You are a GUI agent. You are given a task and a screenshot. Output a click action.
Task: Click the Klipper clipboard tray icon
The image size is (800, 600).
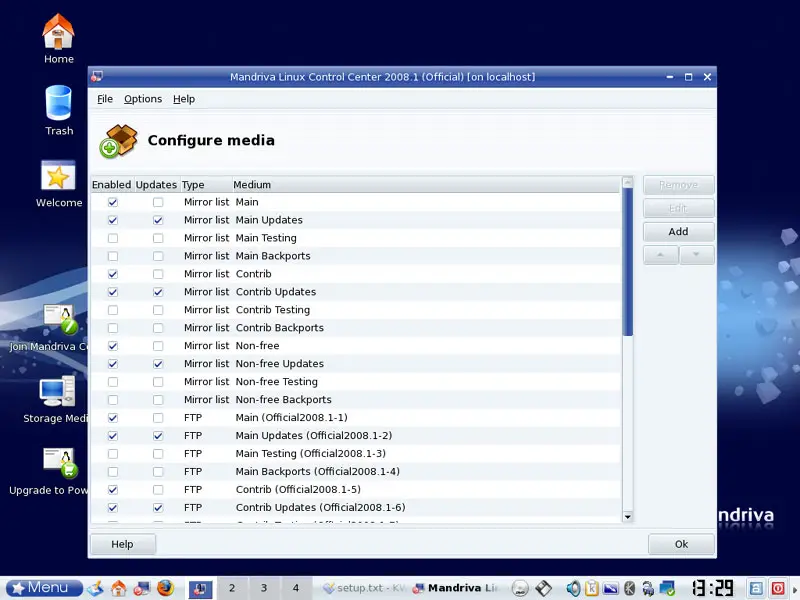tap(592, 589)
